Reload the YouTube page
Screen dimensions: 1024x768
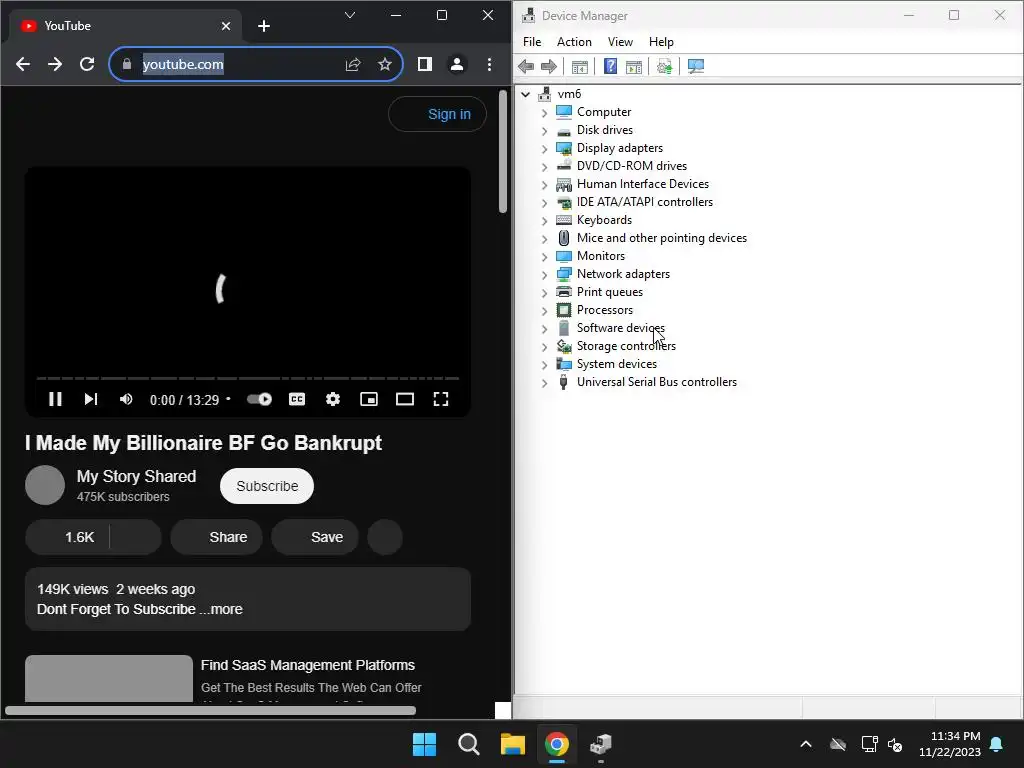pos(87,64)
